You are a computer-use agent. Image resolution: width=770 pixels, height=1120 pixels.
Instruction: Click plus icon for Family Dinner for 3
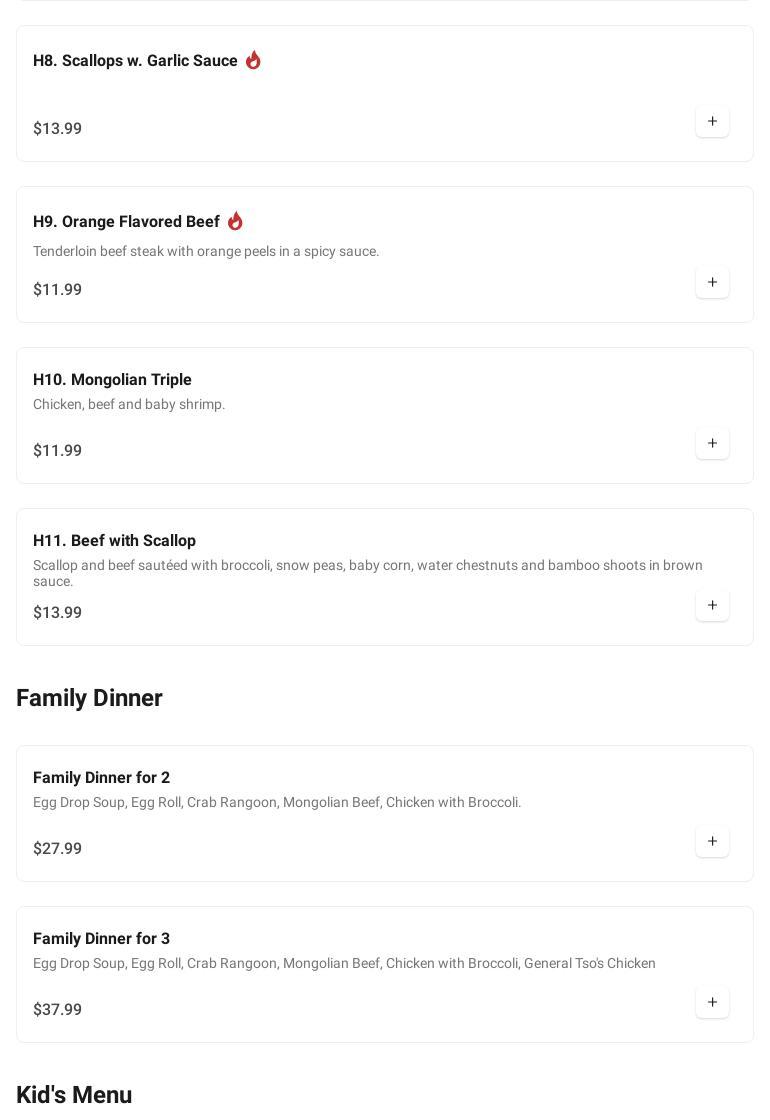[712, 1003]
